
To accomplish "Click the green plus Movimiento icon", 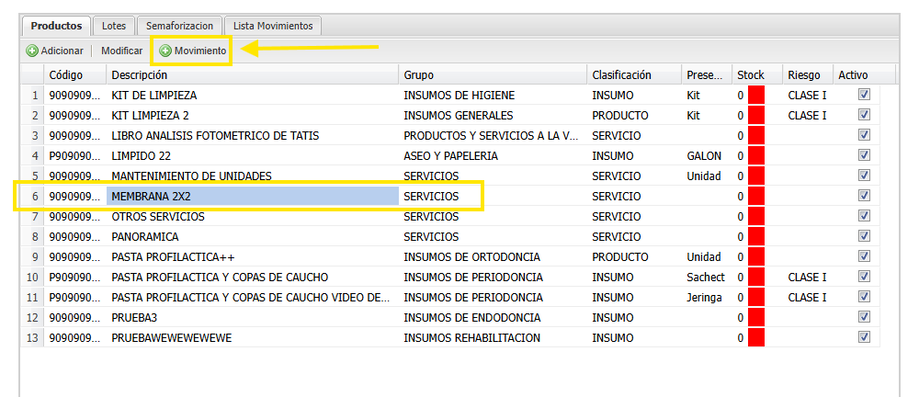I will [166, 51].
